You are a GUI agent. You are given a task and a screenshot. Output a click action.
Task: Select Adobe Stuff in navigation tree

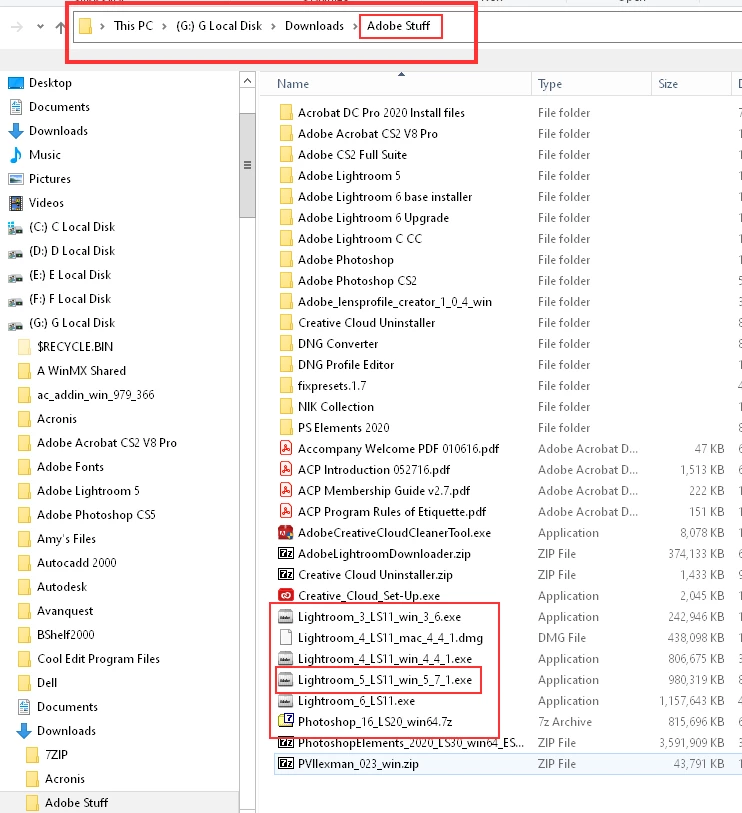76,803
